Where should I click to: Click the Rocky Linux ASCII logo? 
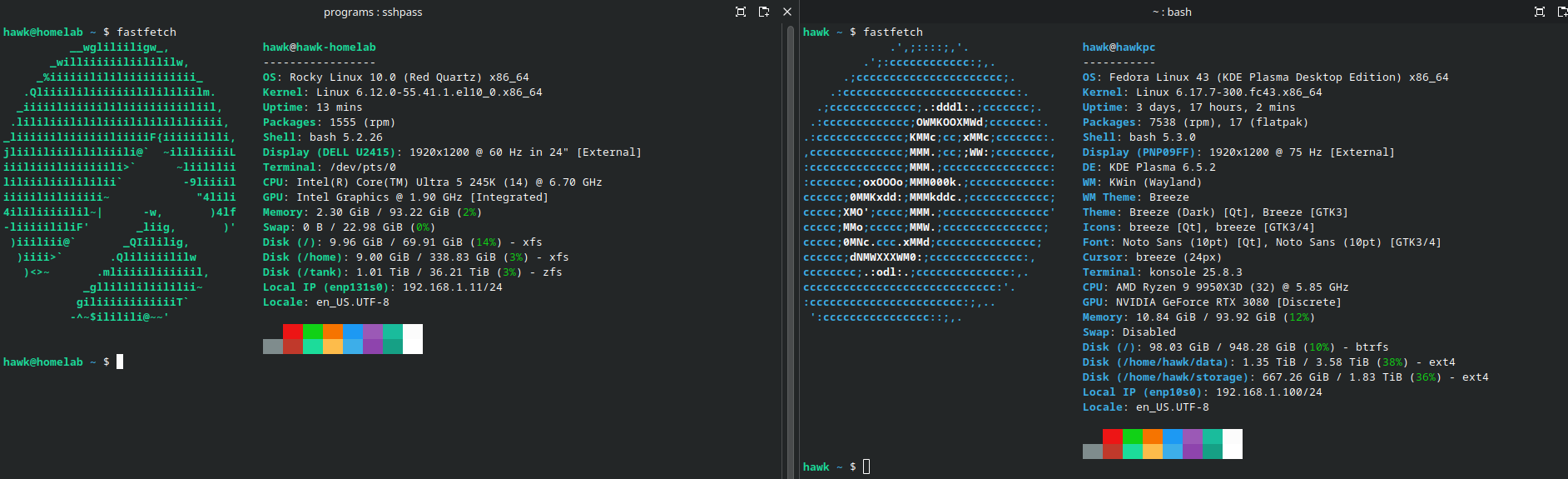point(120,182)
